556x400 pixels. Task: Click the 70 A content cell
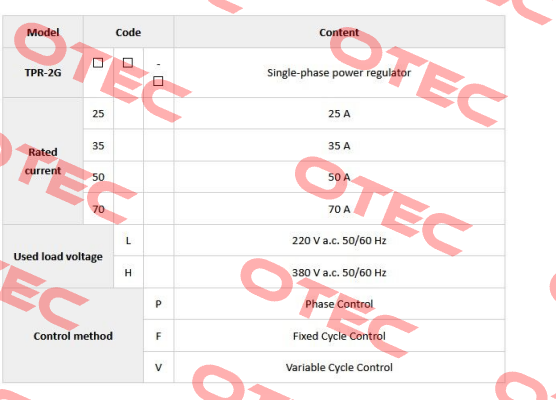[339, 209]
